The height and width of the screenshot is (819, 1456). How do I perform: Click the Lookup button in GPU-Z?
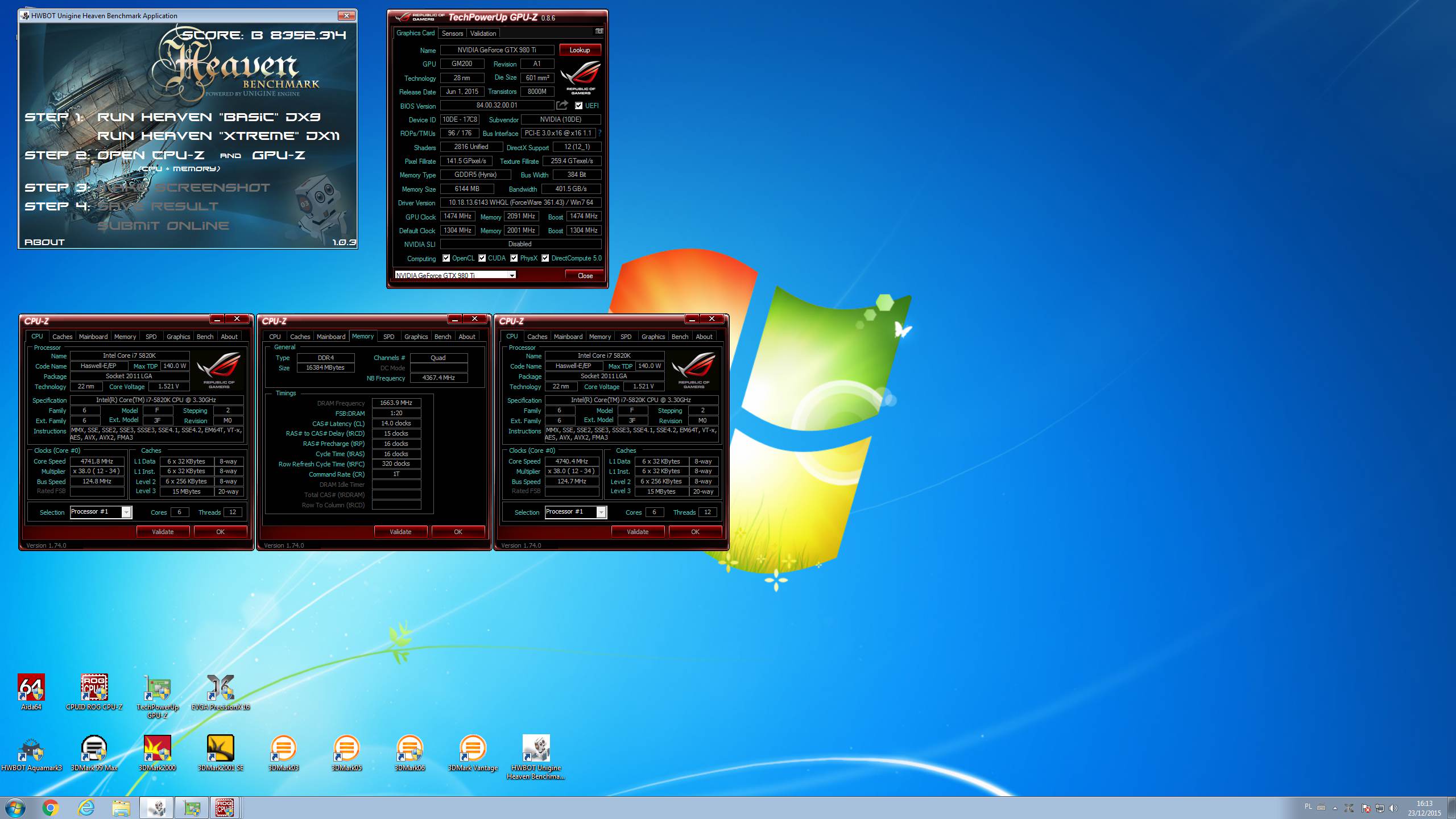[580, 50]
